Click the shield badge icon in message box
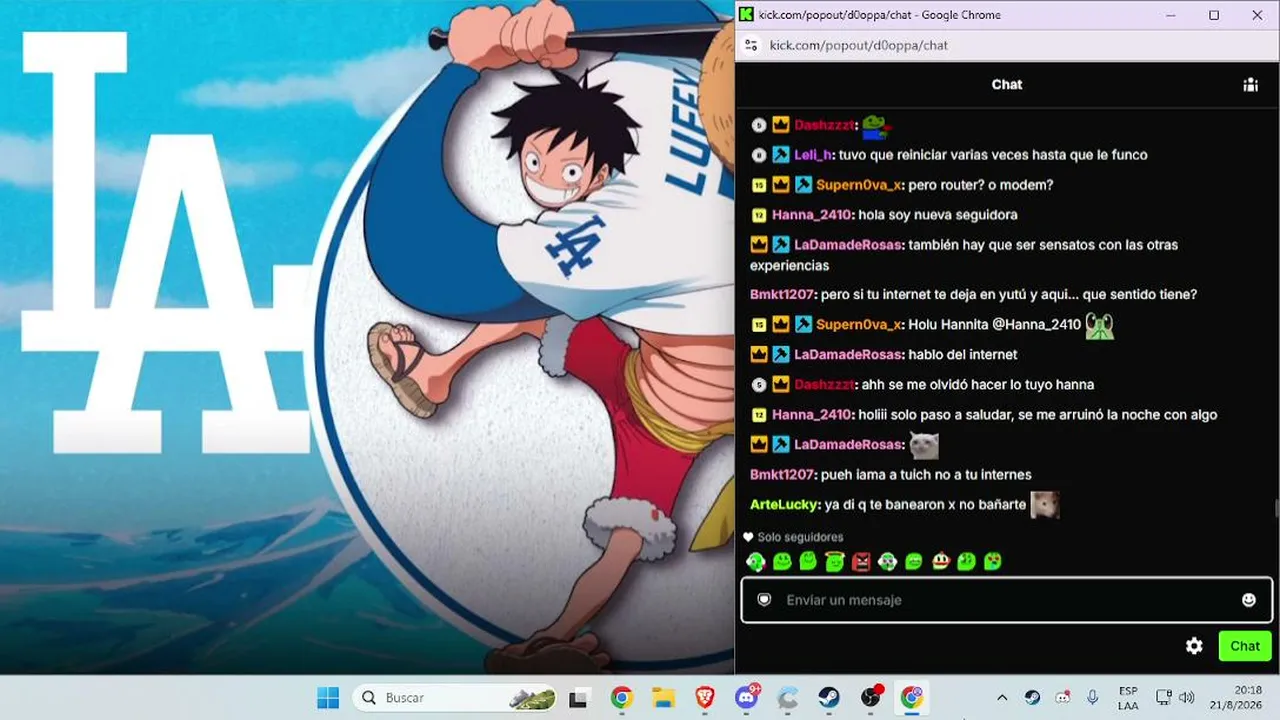The image size is (1280, 720). (x=764, y=600)
